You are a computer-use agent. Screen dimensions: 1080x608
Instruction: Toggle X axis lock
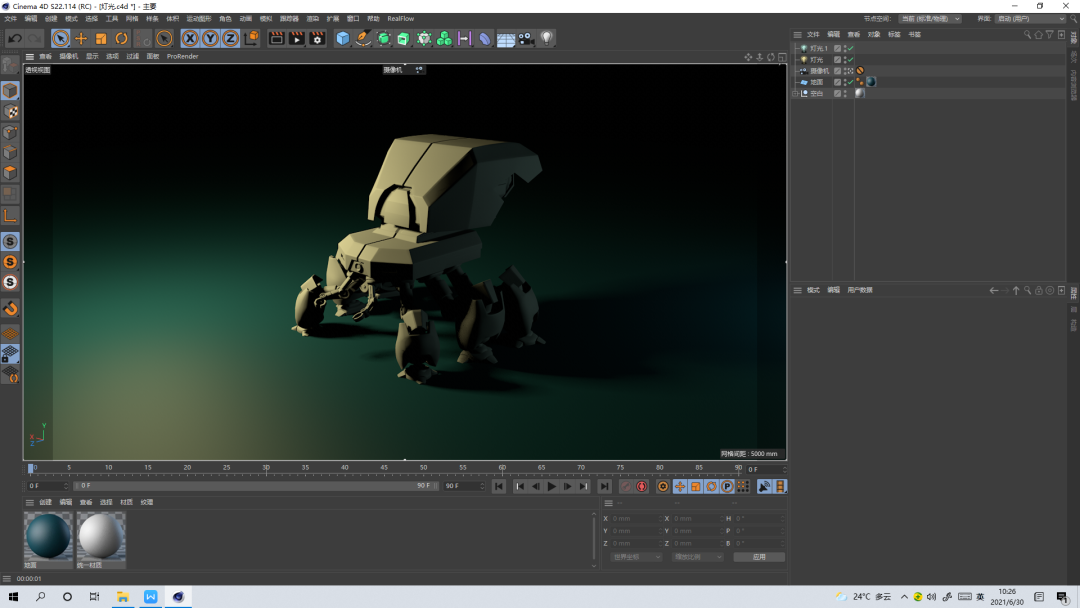pyautogui.click(x=190, y=39)
